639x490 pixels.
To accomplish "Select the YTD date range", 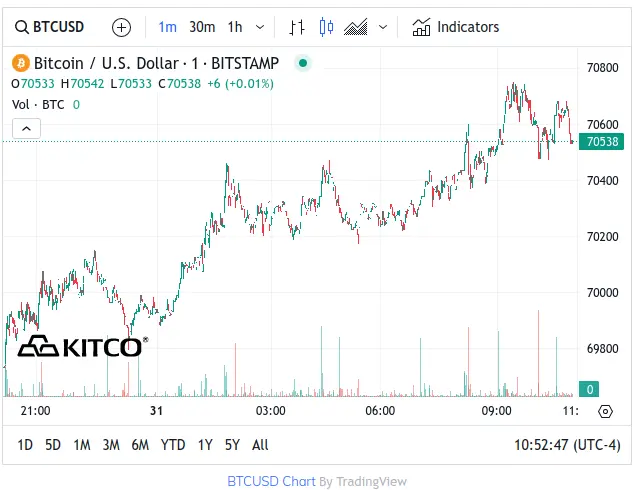I will tap(173, 445).
